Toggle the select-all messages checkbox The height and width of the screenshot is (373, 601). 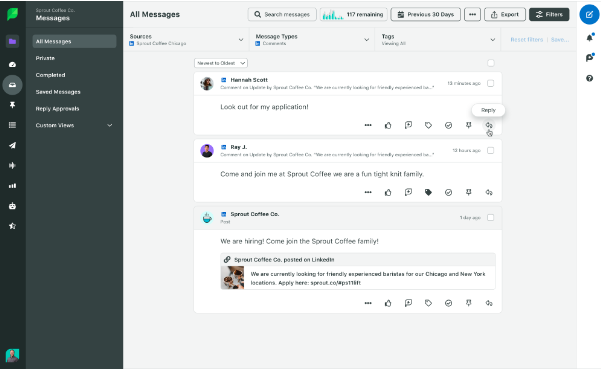pyautogui.click(x=490, y=63)
